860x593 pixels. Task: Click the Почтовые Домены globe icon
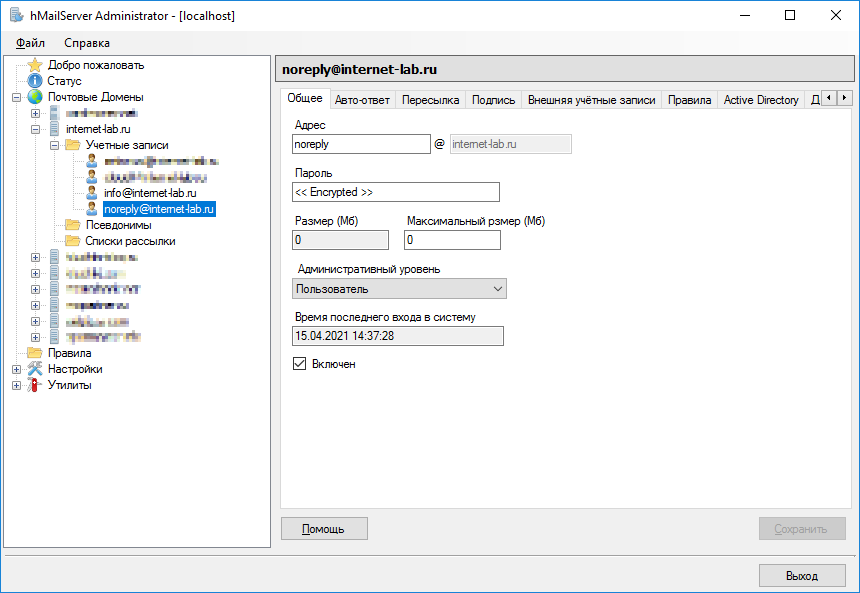point(35,97)
